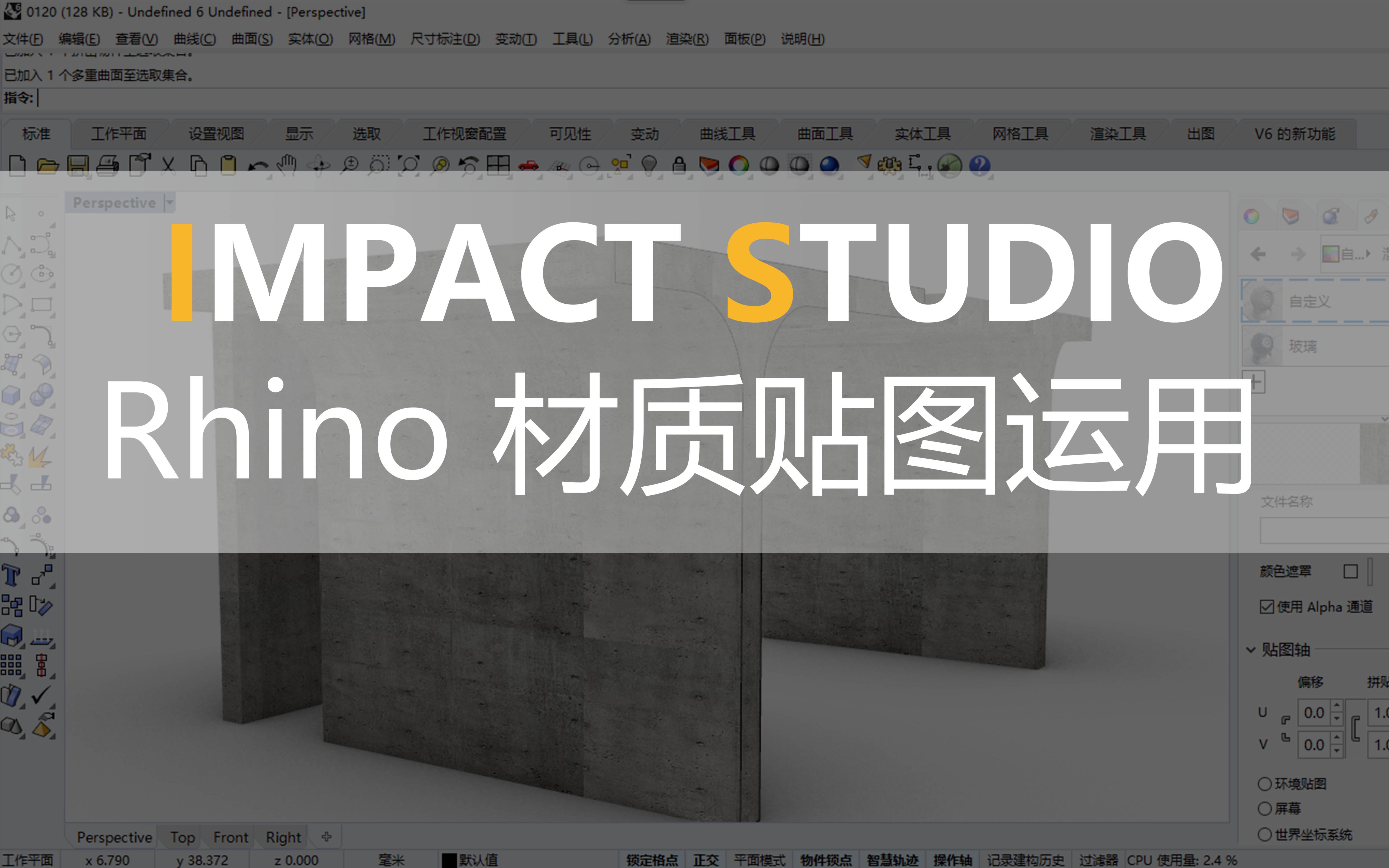Screen dimensions: 1389x868
Task: Select the Pan hand tool
Action: [x=286, y=165]
